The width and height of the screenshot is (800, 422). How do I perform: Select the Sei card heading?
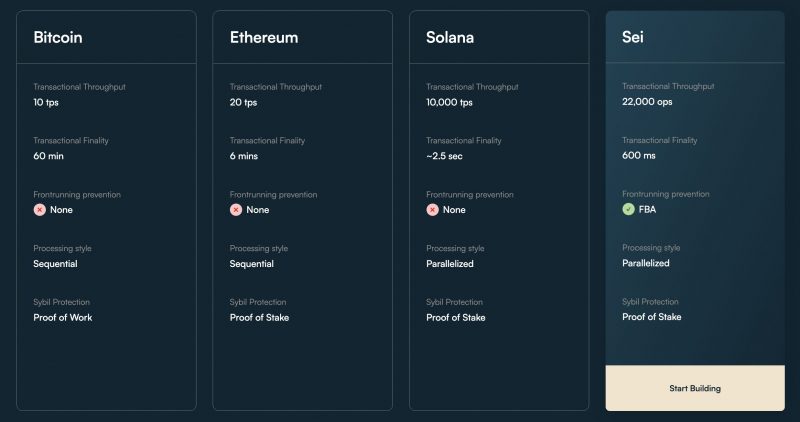click(x=633, y=37)
